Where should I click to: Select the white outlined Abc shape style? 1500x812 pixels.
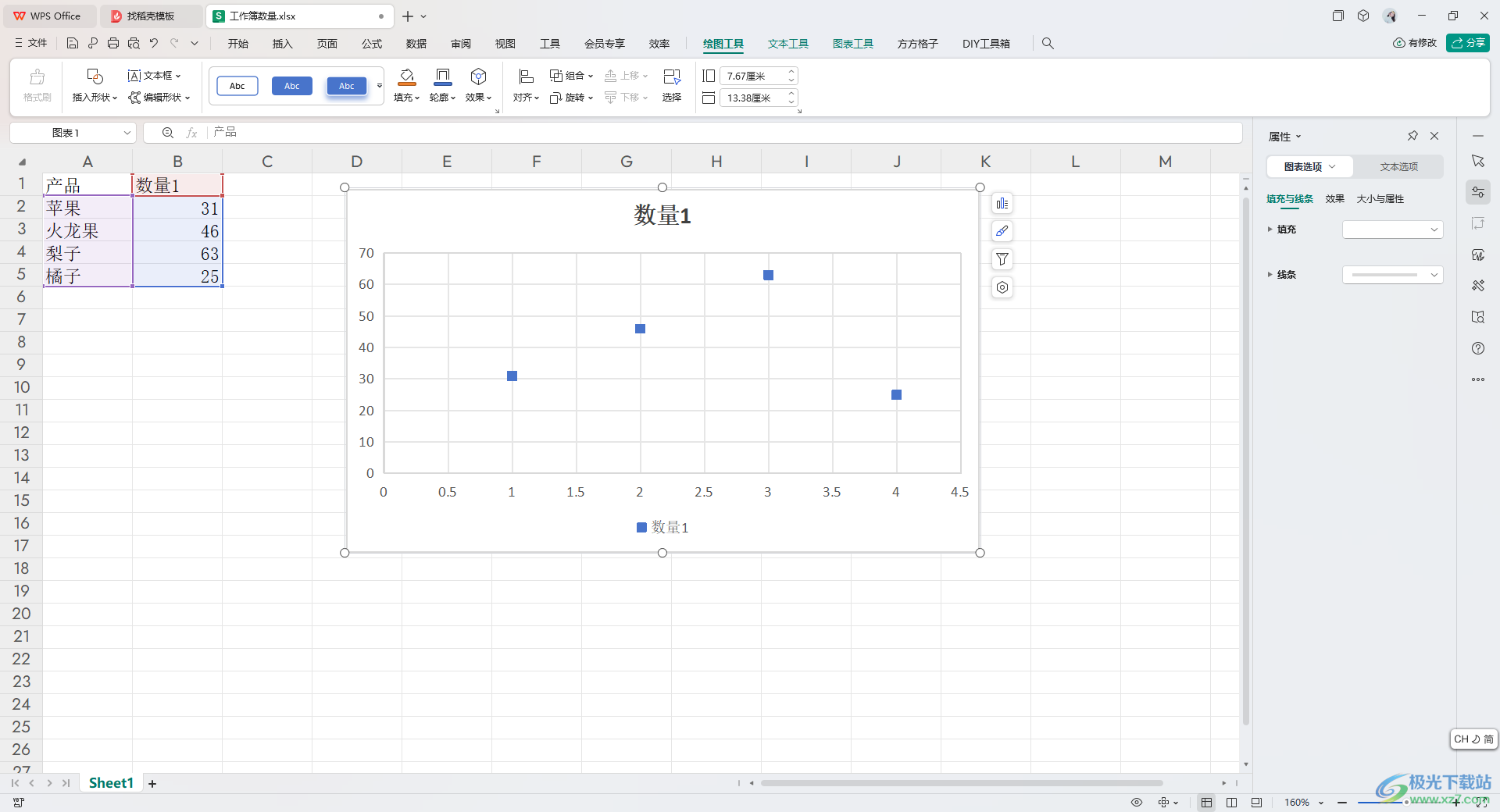(x=237, y=86)
